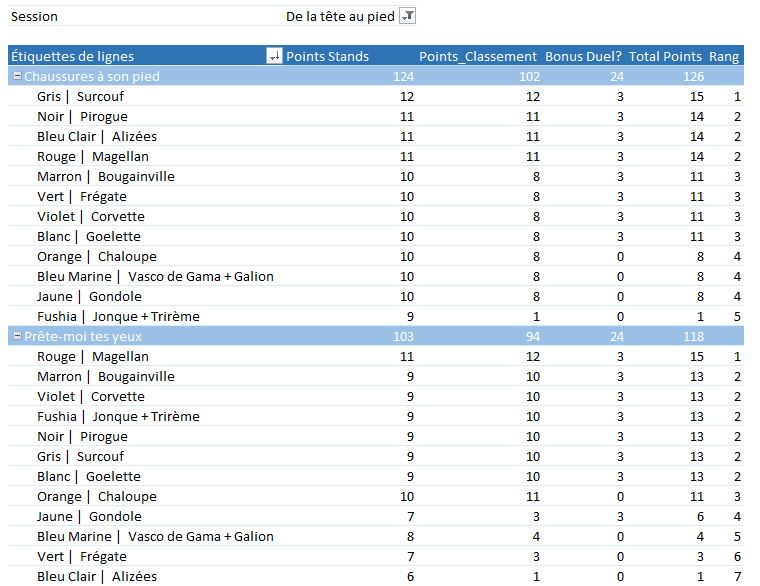The image size is (760, 586).
Task: Select the Étiquettes de lignes header cell
Action: click(x=72, y=56)
